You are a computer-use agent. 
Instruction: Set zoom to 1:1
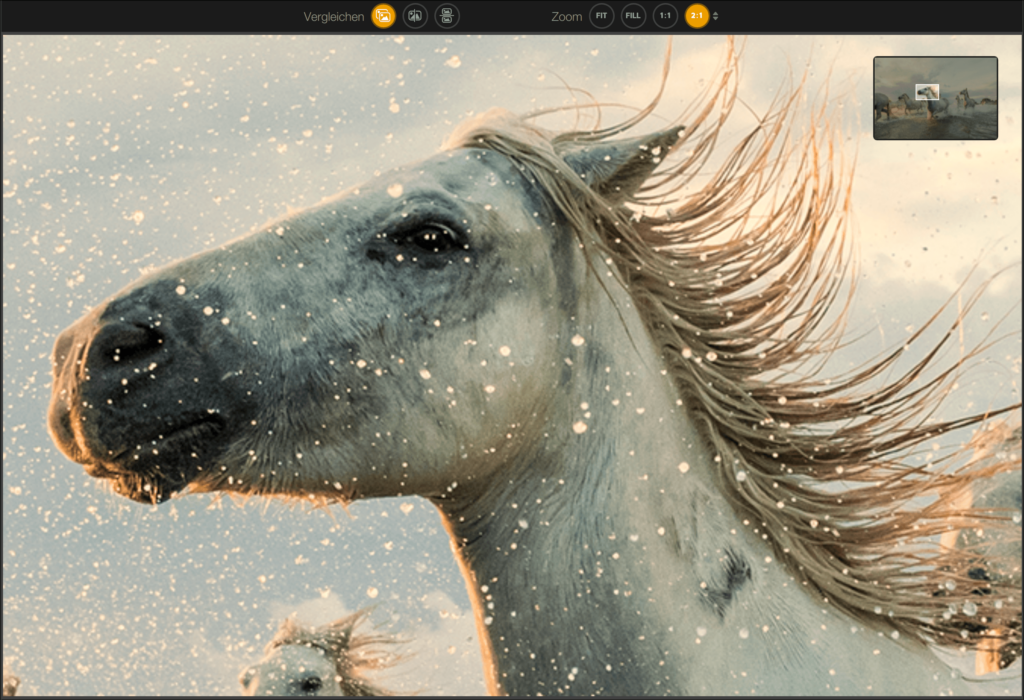pos(665,16)
